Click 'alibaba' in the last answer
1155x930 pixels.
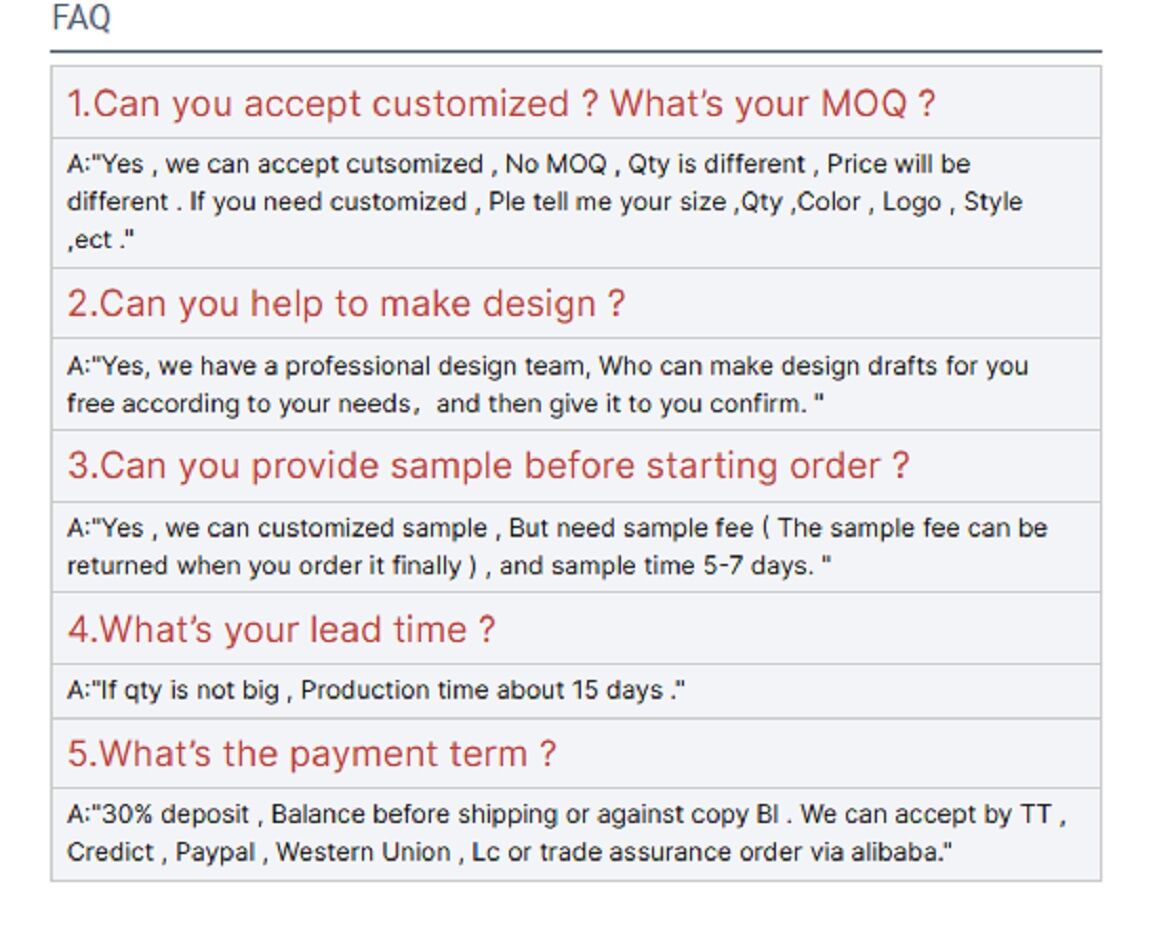click(x=897, y=852)
